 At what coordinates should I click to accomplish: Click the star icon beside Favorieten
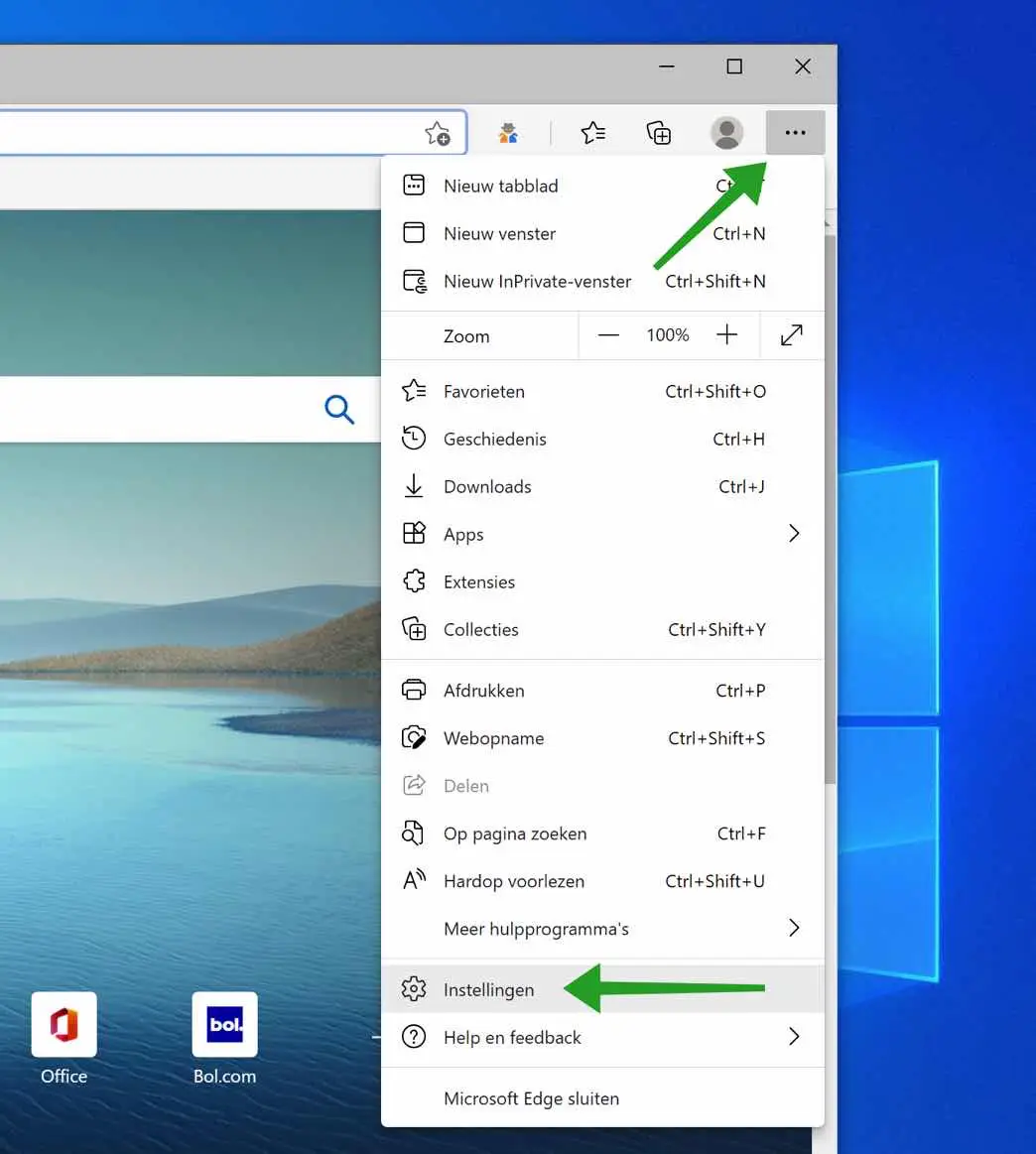[x=414, y=390]
